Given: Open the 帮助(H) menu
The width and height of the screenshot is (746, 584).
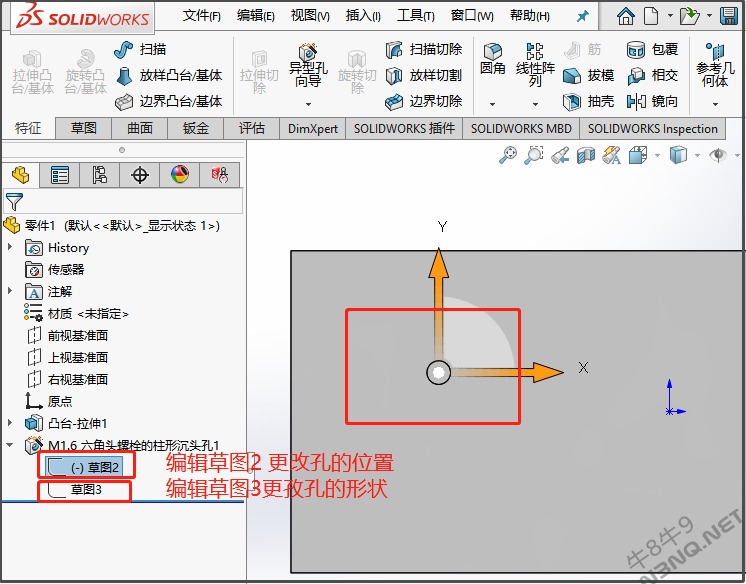Looking at the screenshot, I should tap(530, 16).
